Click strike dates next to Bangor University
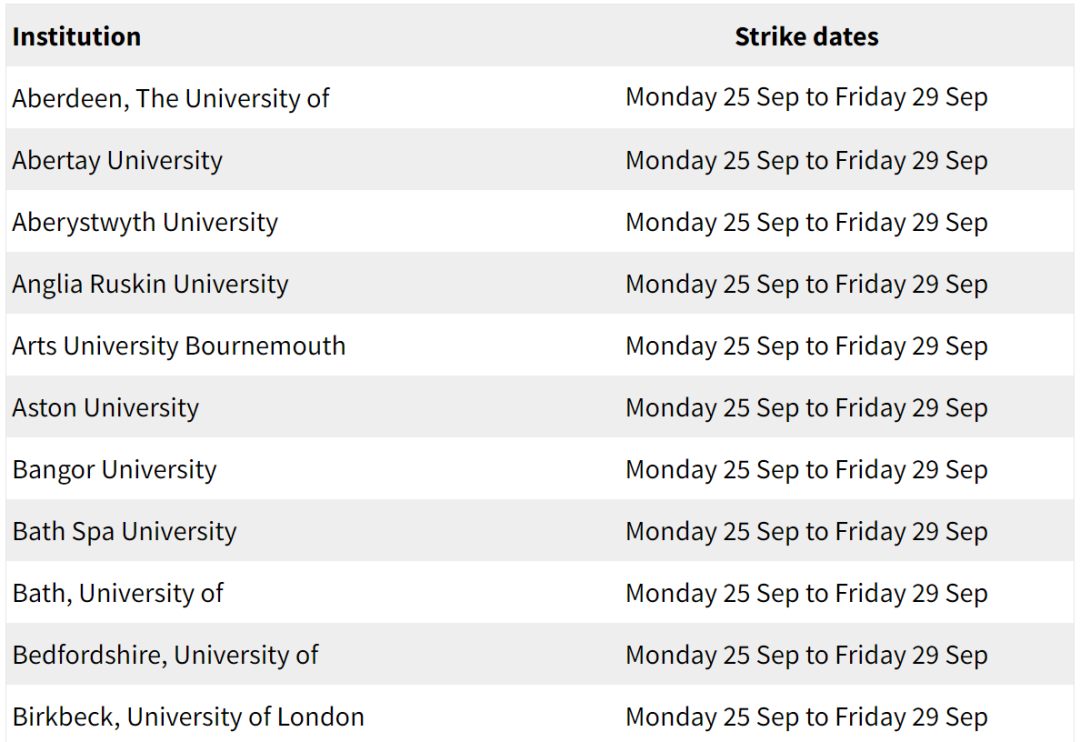 pos(807,470)
